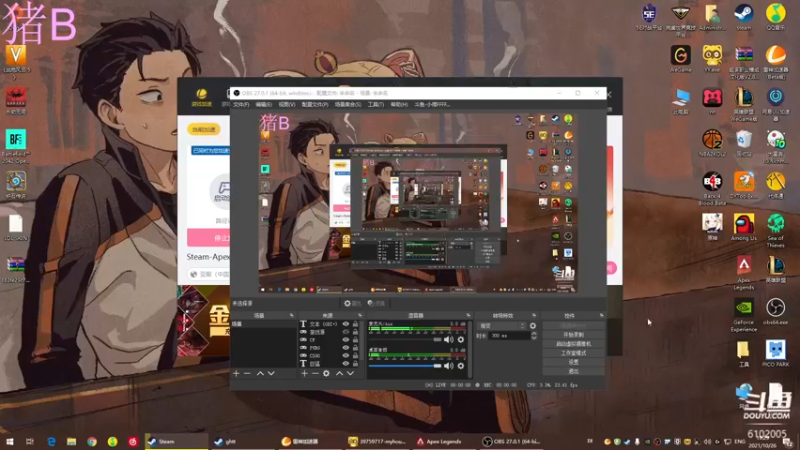Open source properties gear in Sources toolbar
Image resolution: width=800 pixels, height=450 pixels.
point(326,373)
